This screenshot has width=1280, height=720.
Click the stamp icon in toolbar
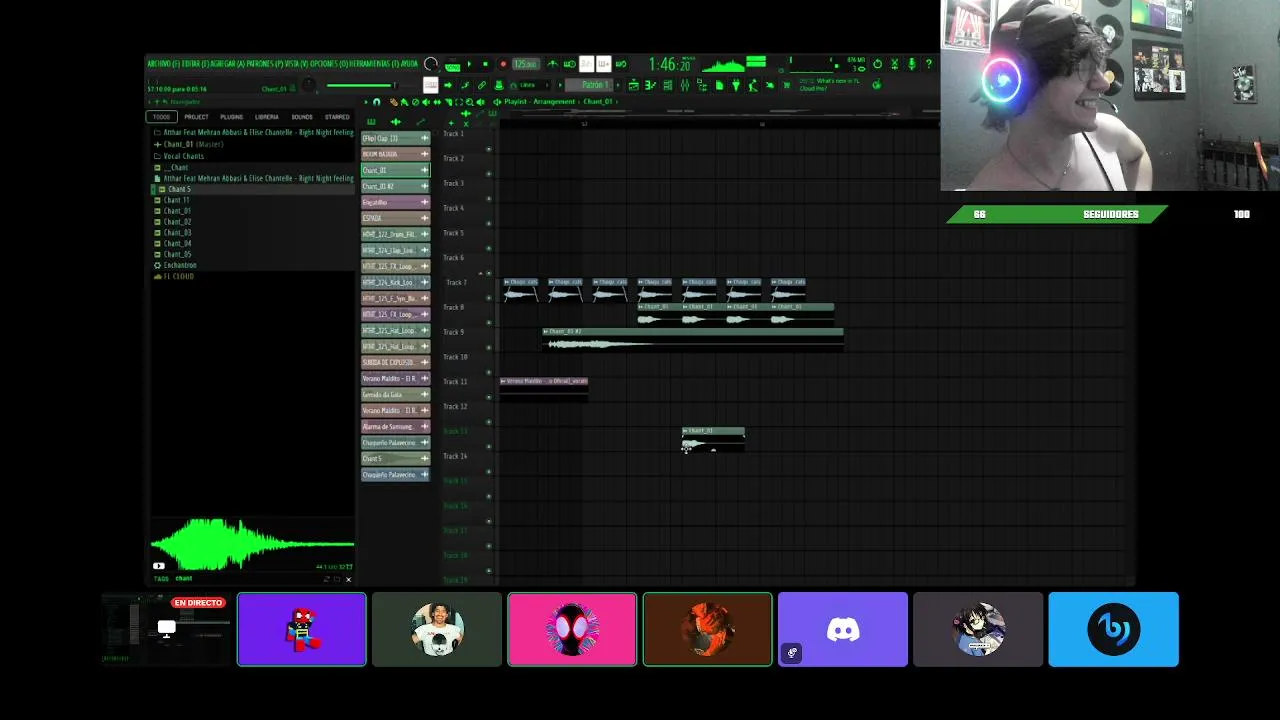point(499,85)
